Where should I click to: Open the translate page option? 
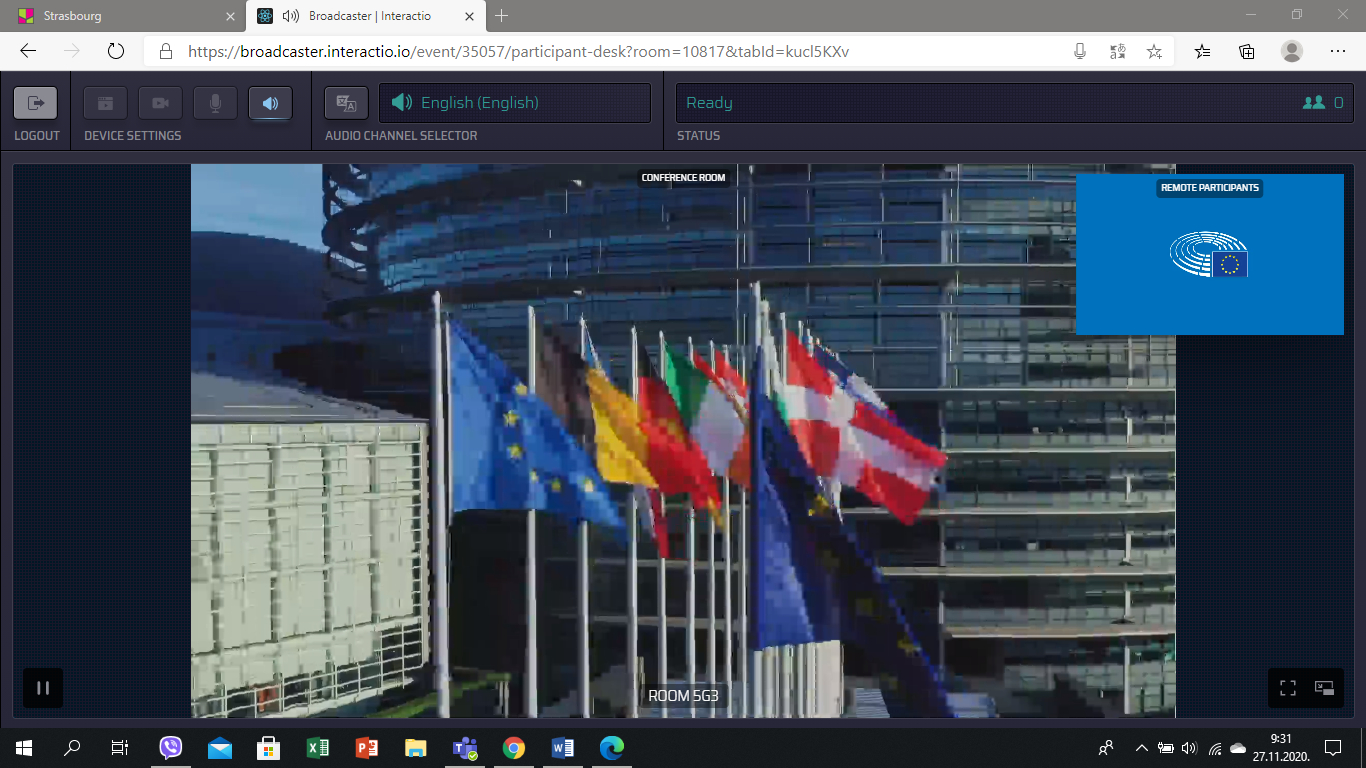1118,51
